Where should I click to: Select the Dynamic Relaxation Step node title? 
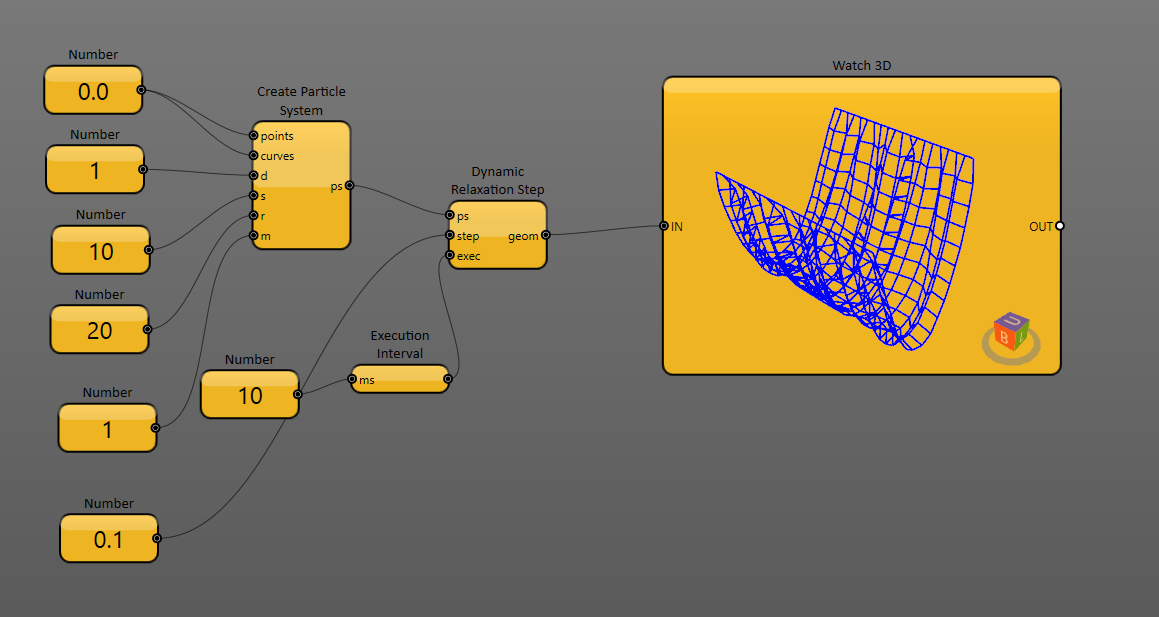[x=497, y=180]
